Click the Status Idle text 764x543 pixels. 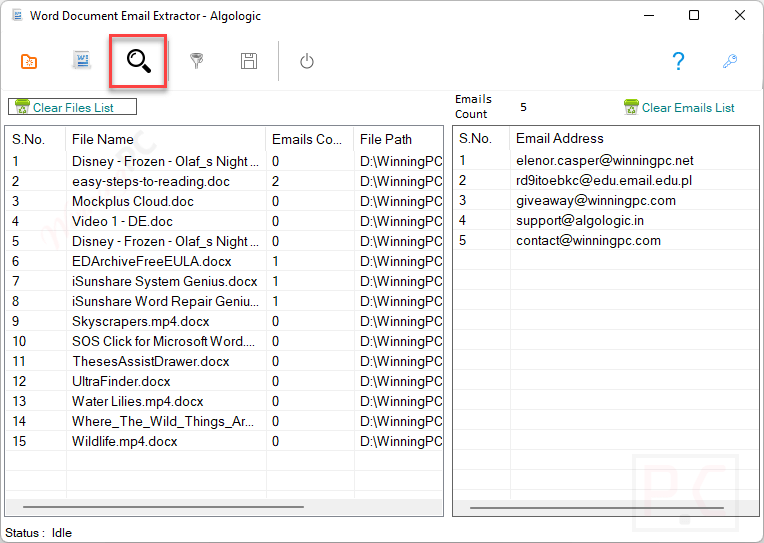(38, 533)
